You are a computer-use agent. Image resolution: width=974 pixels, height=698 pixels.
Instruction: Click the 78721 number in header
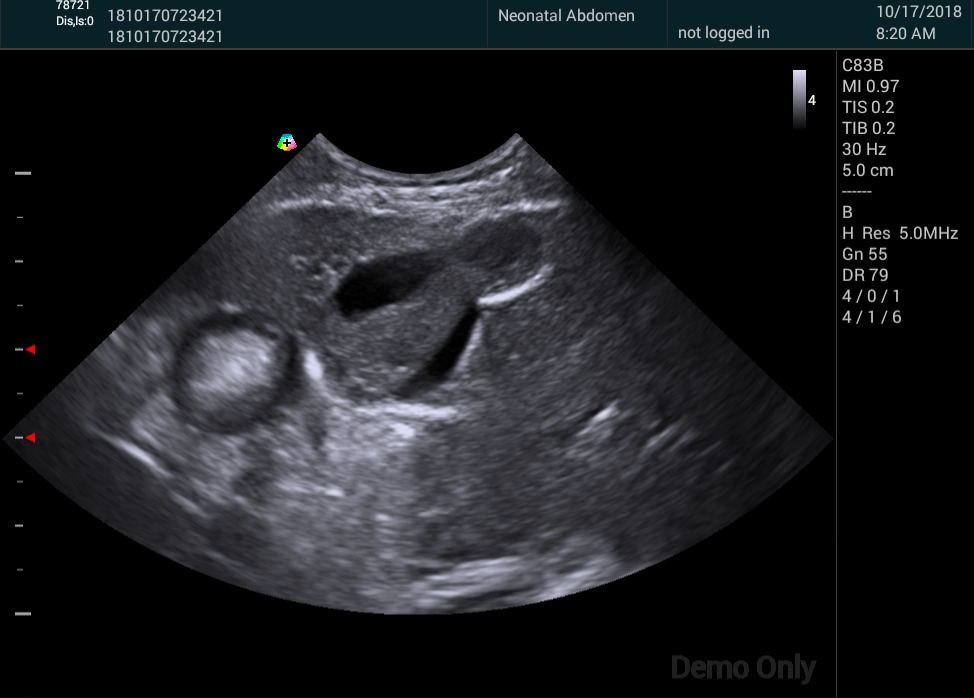tap(73, 6)
